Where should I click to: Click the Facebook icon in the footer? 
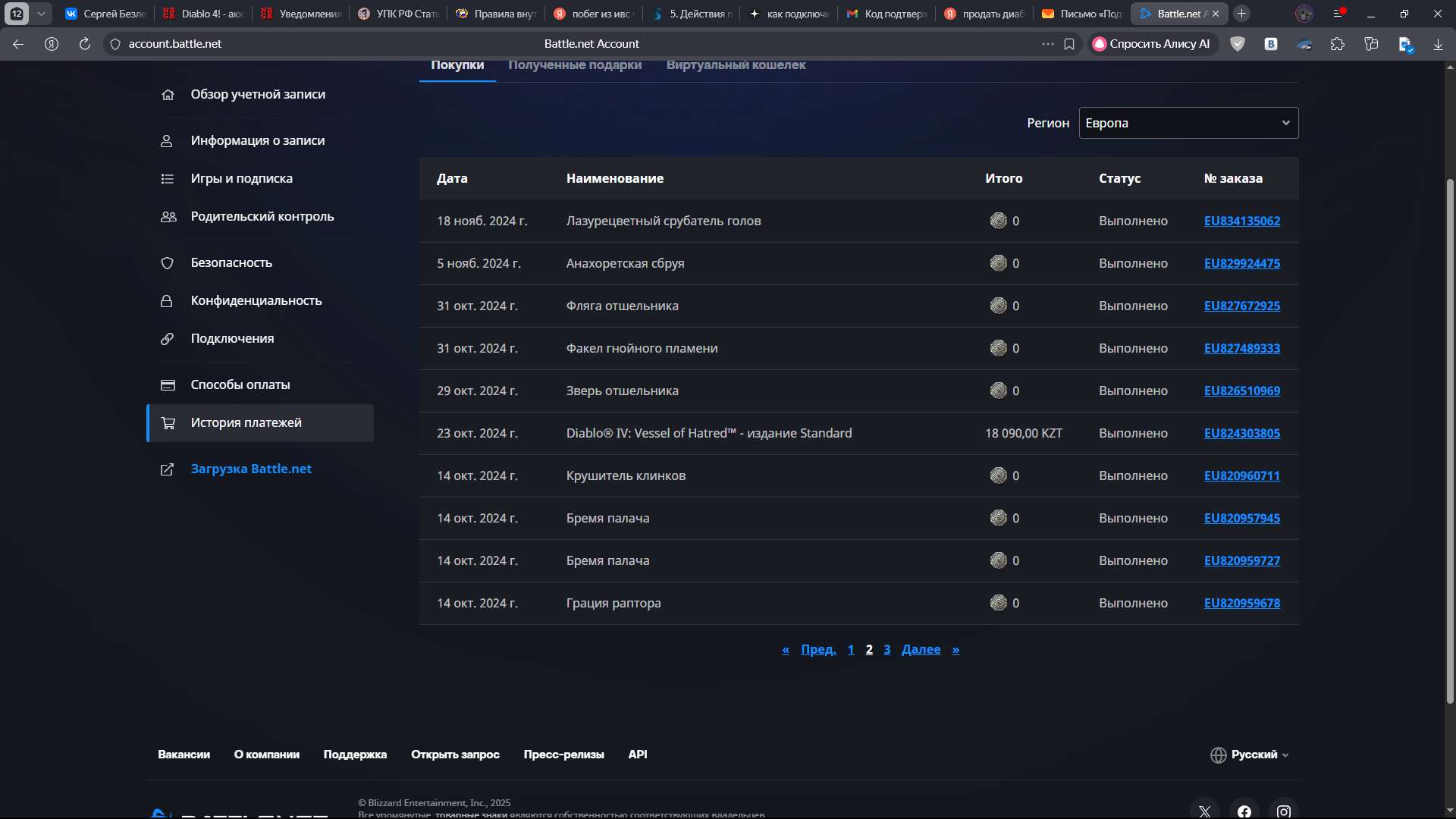coord(1244,811)
